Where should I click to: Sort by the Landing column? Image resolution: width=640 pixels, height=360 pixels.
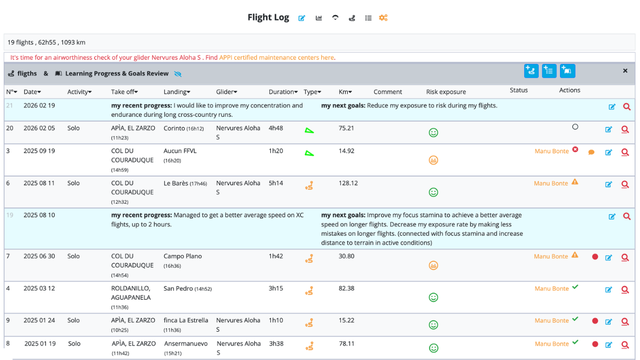pyautogui.click(x=177, y=92)
